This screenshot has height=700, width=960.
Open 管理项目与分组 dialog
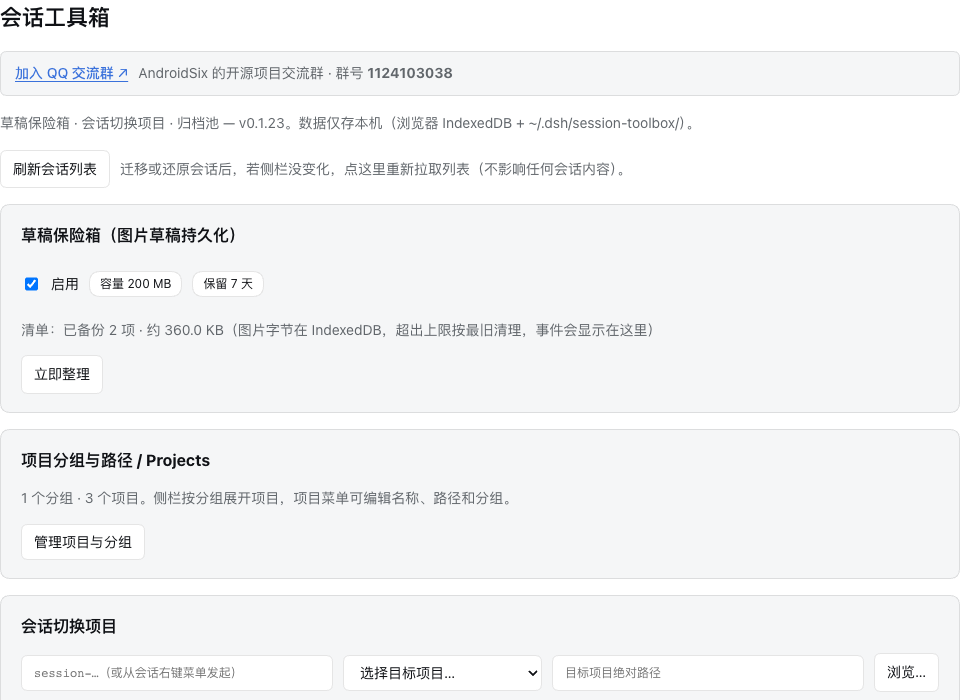(x=83, y=542)
